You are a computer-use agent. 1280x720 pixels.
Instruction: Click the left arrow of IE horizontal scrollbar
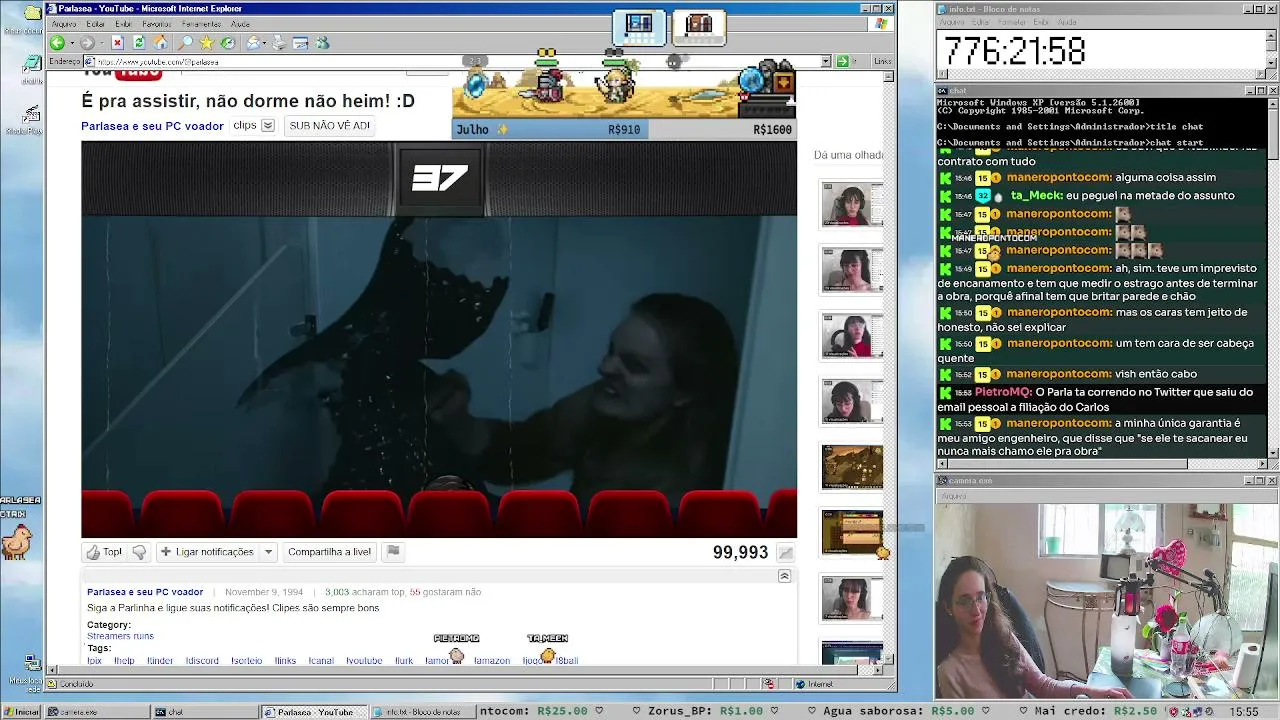[x=52, y=671]
